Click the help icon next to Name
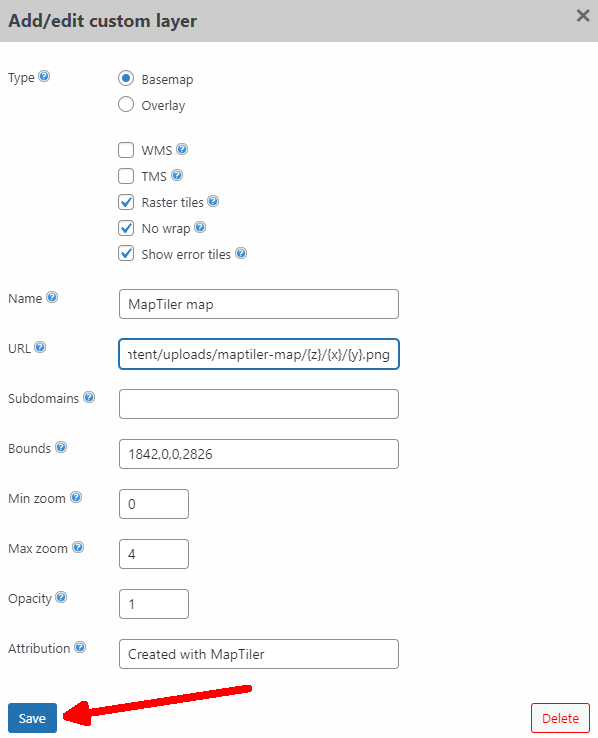 (x=52, y=297)
